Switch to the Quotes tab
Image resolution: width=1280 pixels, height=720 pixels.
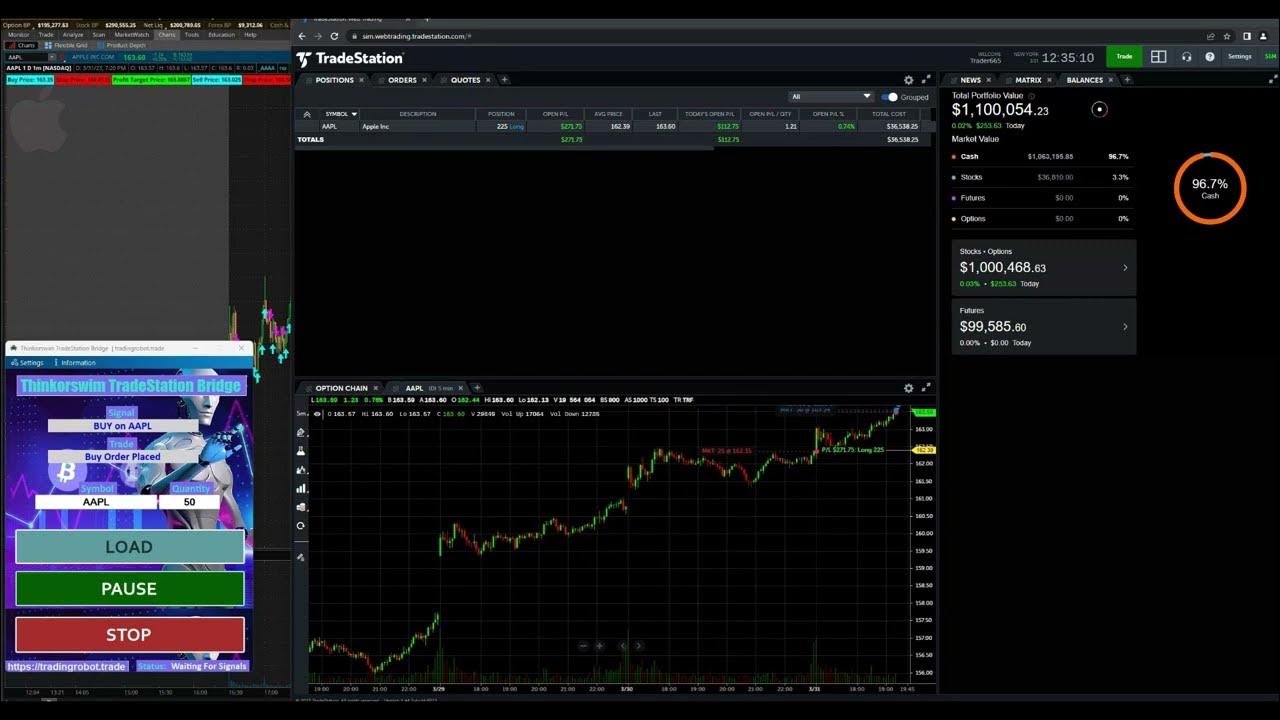[465, 80]
